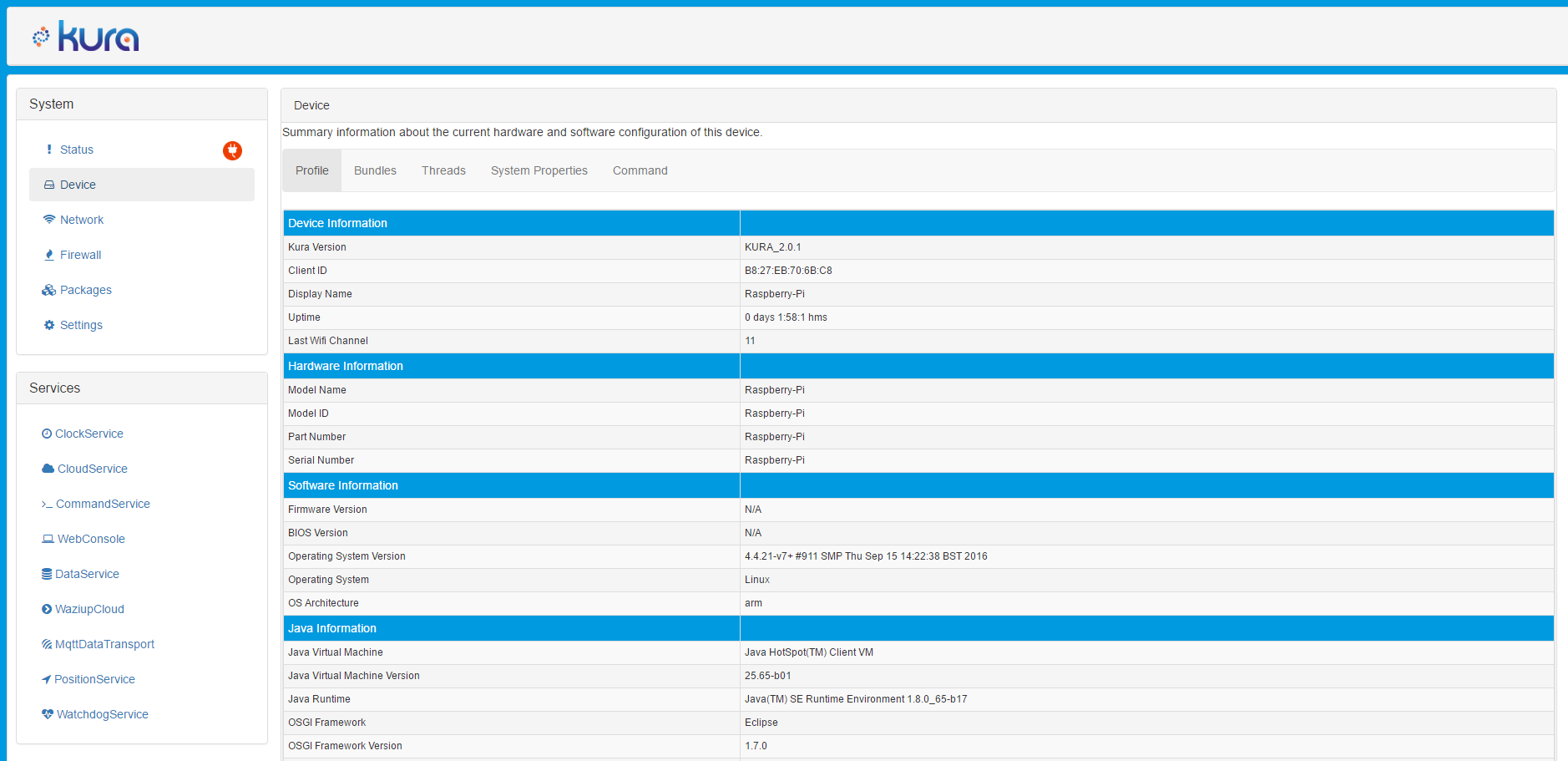Viewport: 1568px width, 761px height.
Task: Click the Device Information section header
Action: point(337,223)
